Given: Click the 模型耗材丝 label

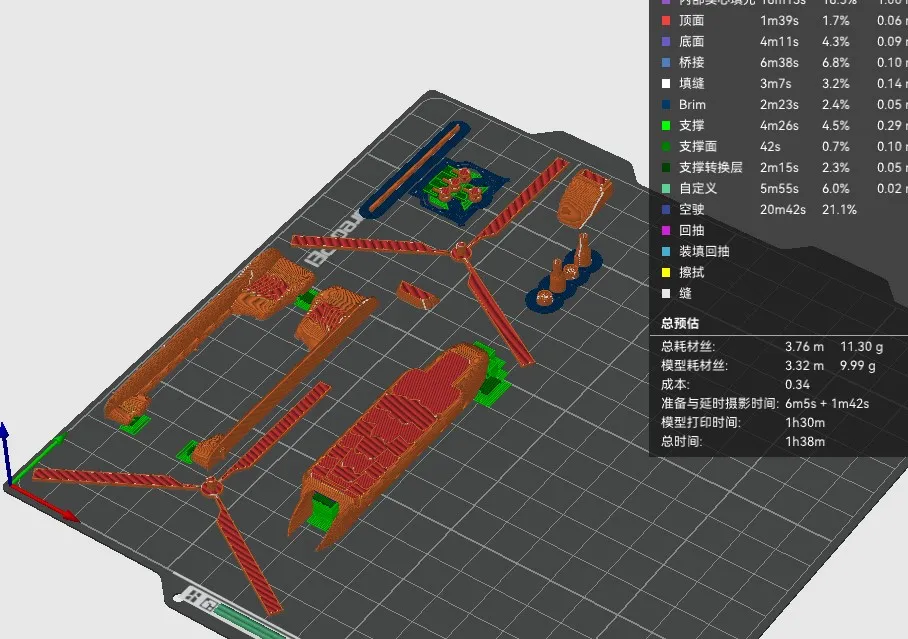Looking at the screenshot, I should [x=694, y=366].
